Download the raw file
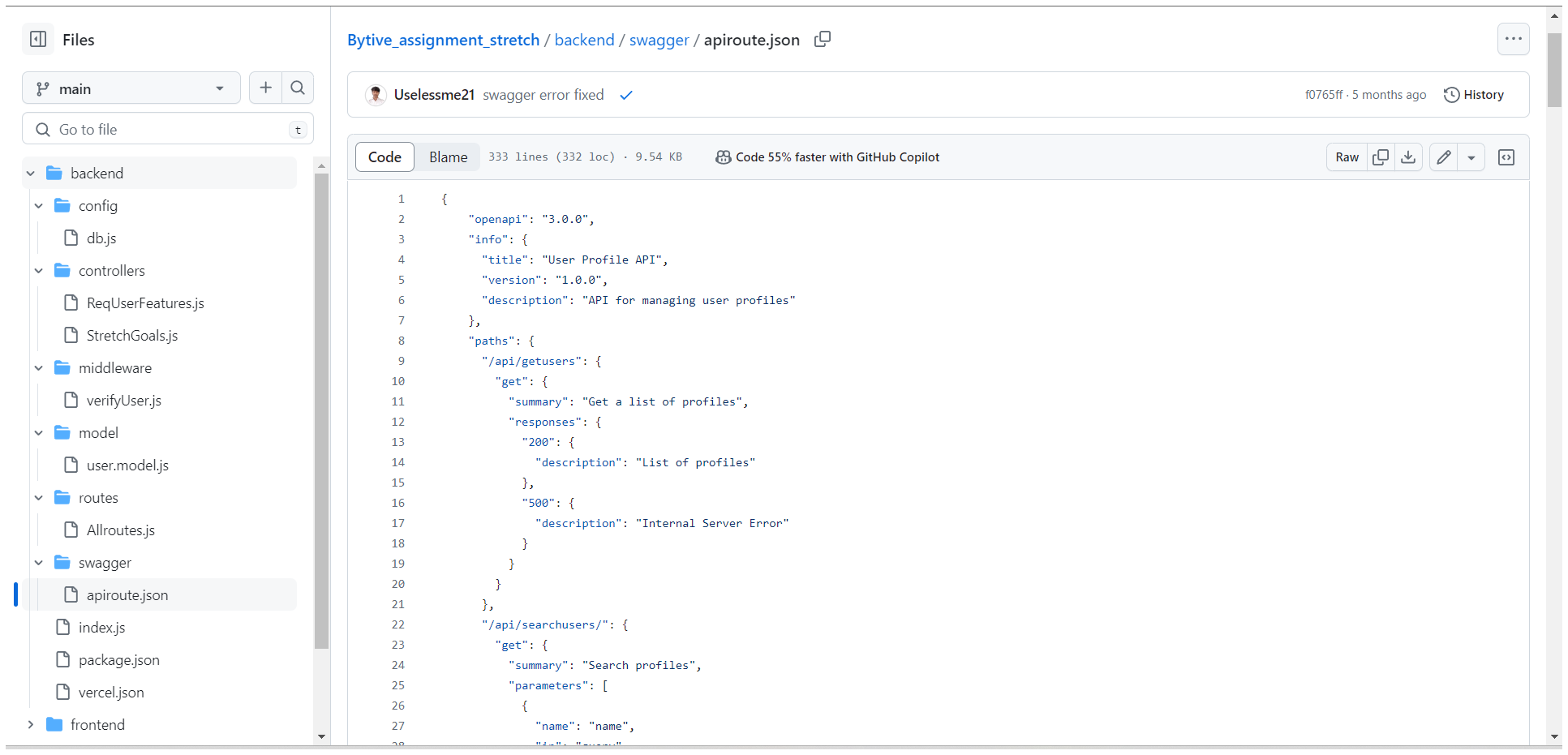Viewport: 1568px width, 755px height. click(1408, 157)
